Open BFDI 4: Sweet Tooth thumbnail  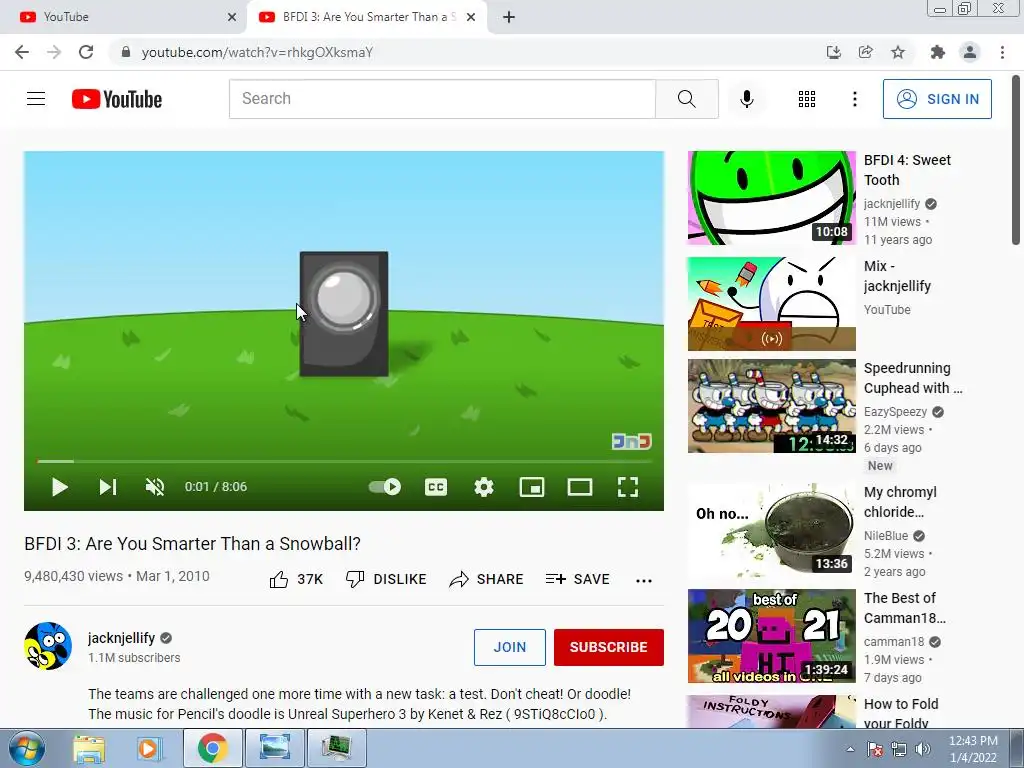(771, 198)
